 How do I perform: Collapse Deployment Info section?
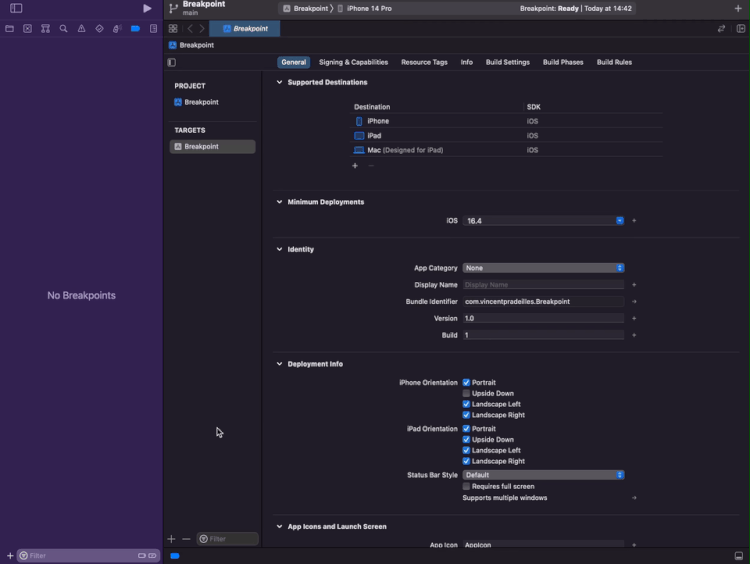click(279, 364)
